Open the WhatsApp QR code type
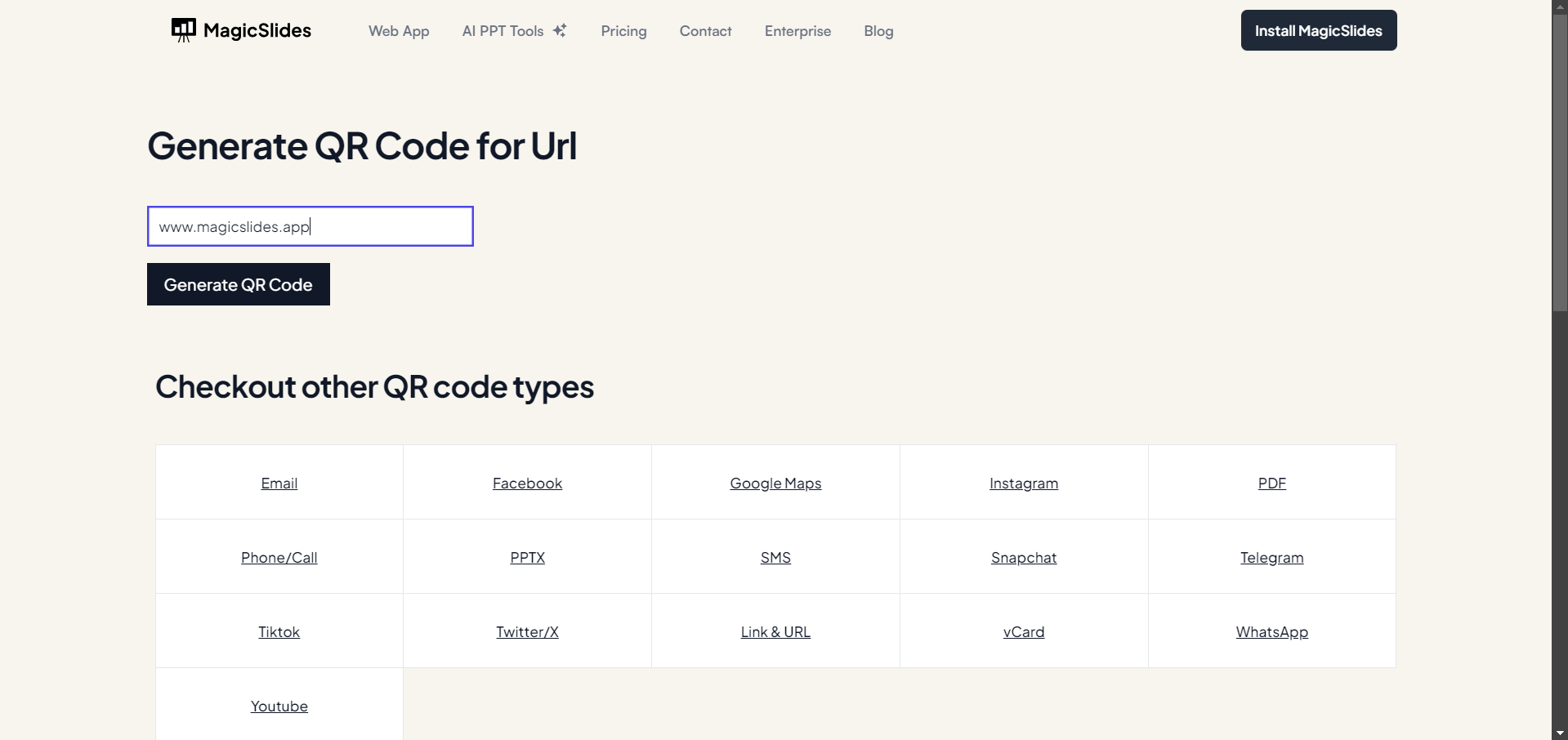The height and width of the screenshot is (740, 1568). pyautogui.click(x=1271, y=632)
